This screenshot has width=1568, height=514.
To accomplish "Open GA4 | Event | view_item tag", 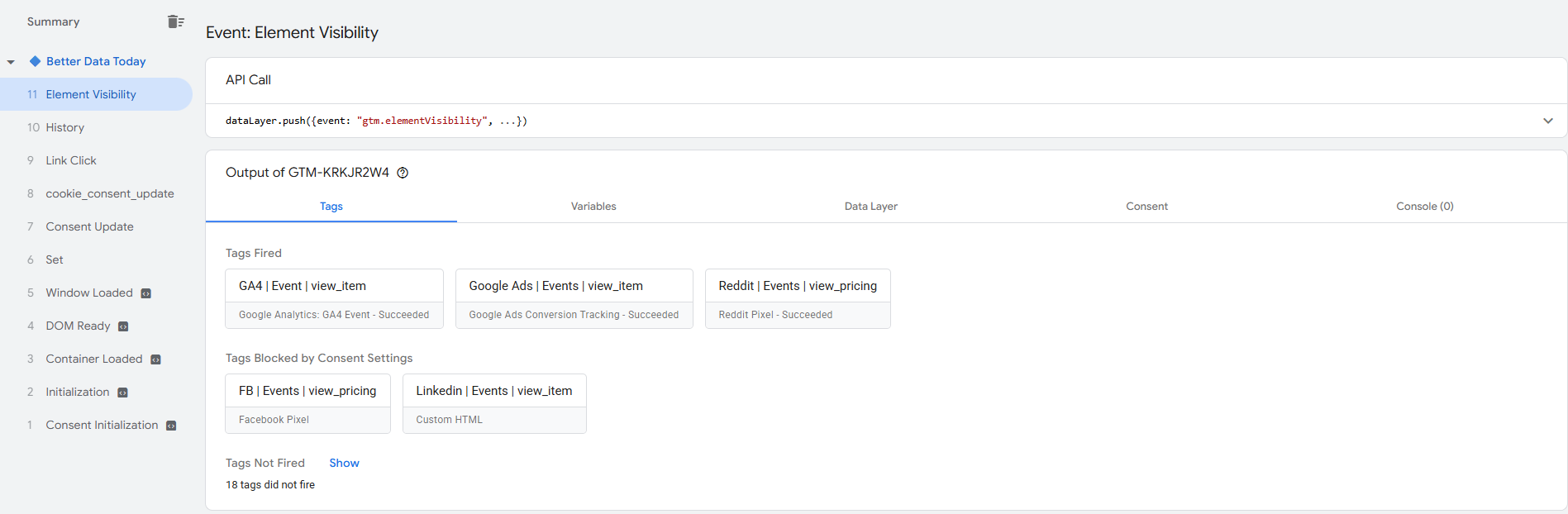I will (x=334, y=298).
